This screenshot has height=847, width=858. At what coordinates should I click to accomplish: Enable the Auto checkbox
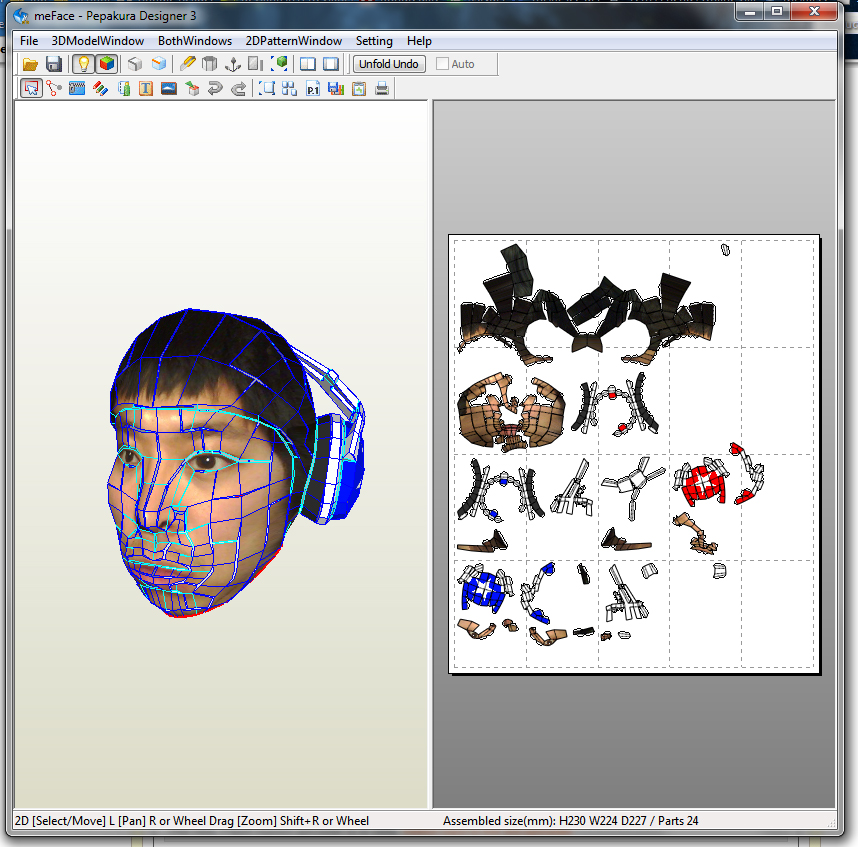tap(442, 64)
